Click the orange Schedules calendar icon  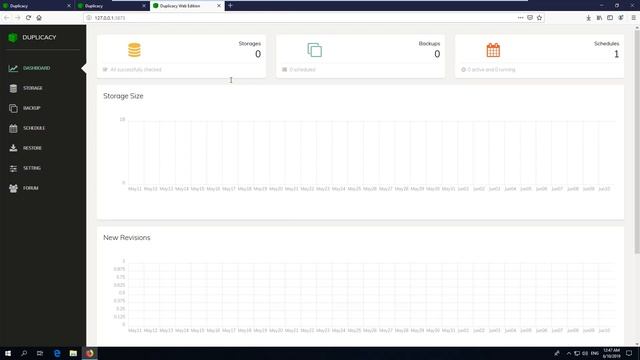[493, 50]
